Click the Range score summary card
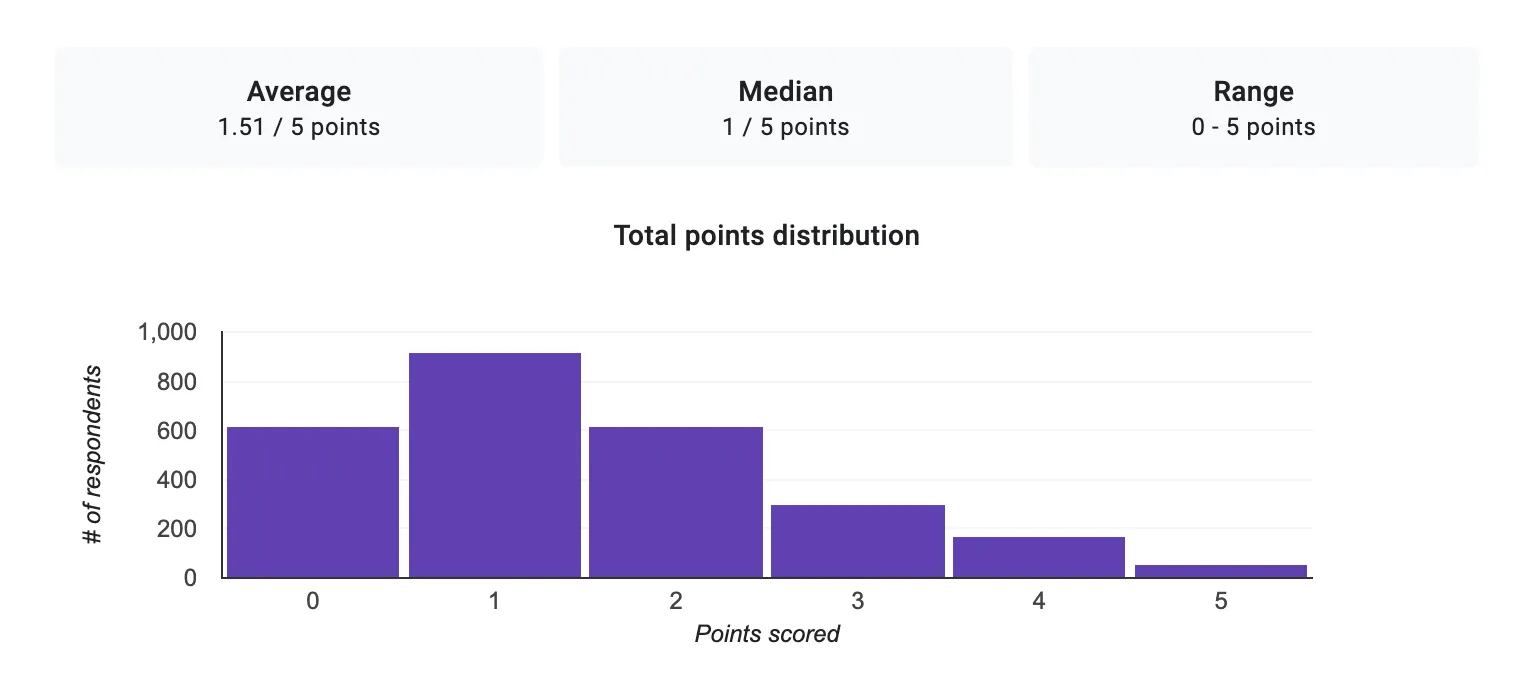The image size is (1533, 680). 1253,108
